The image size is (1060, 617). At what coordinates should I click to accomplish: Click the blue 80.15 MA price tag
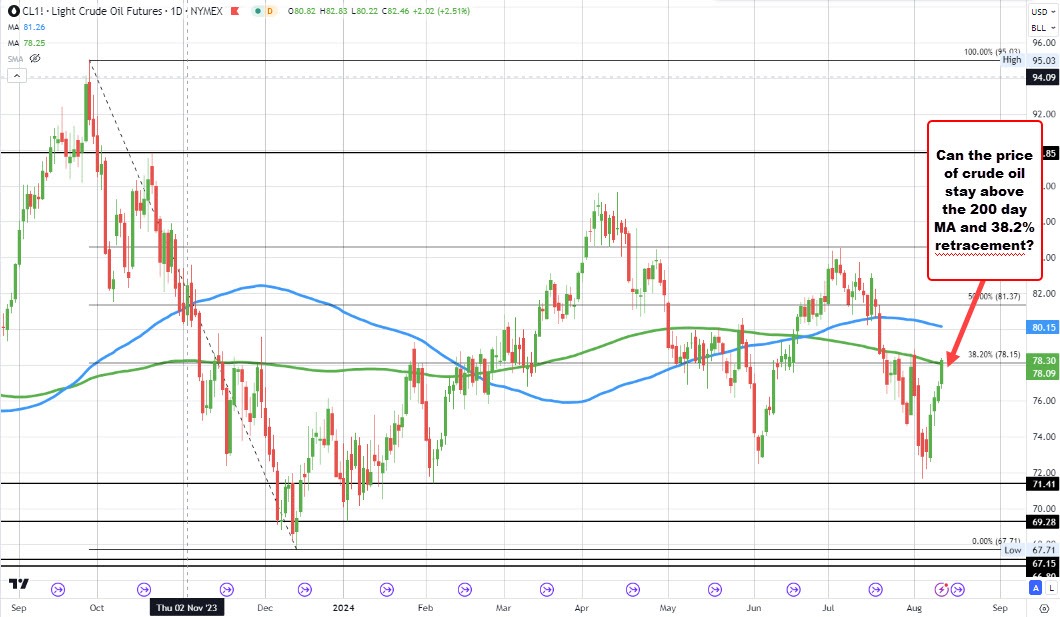pos(1043,327)
